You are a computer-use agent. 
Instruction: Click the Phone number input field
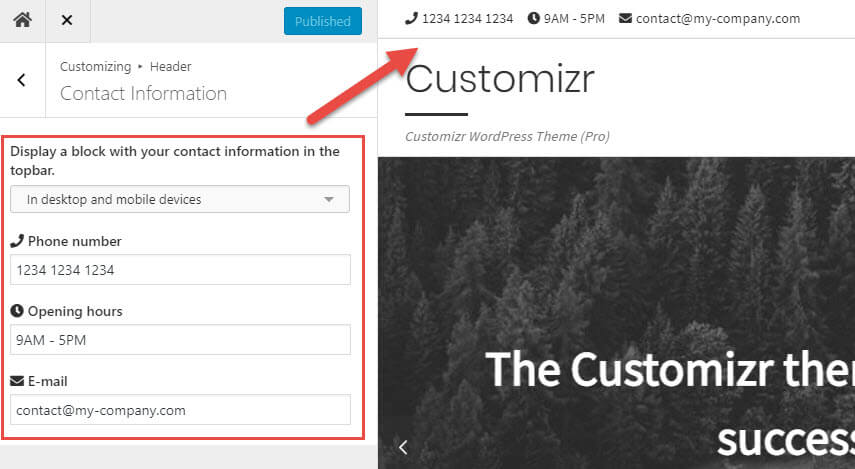coord(180,269)
